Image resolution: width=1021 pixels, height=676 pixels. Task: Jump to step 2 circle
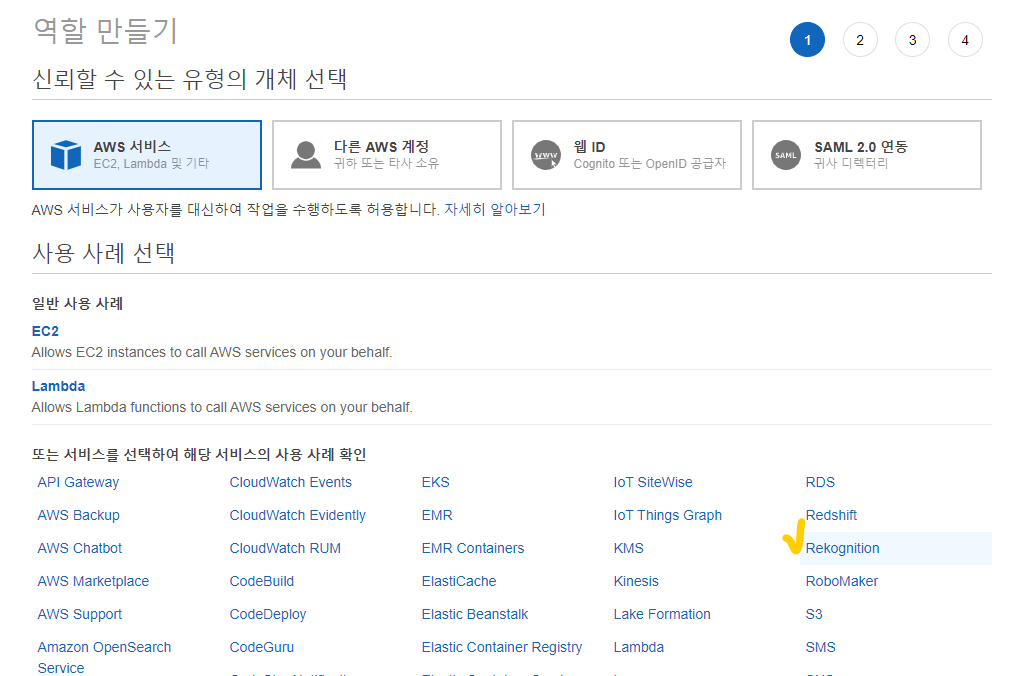(x=860, y=40)
